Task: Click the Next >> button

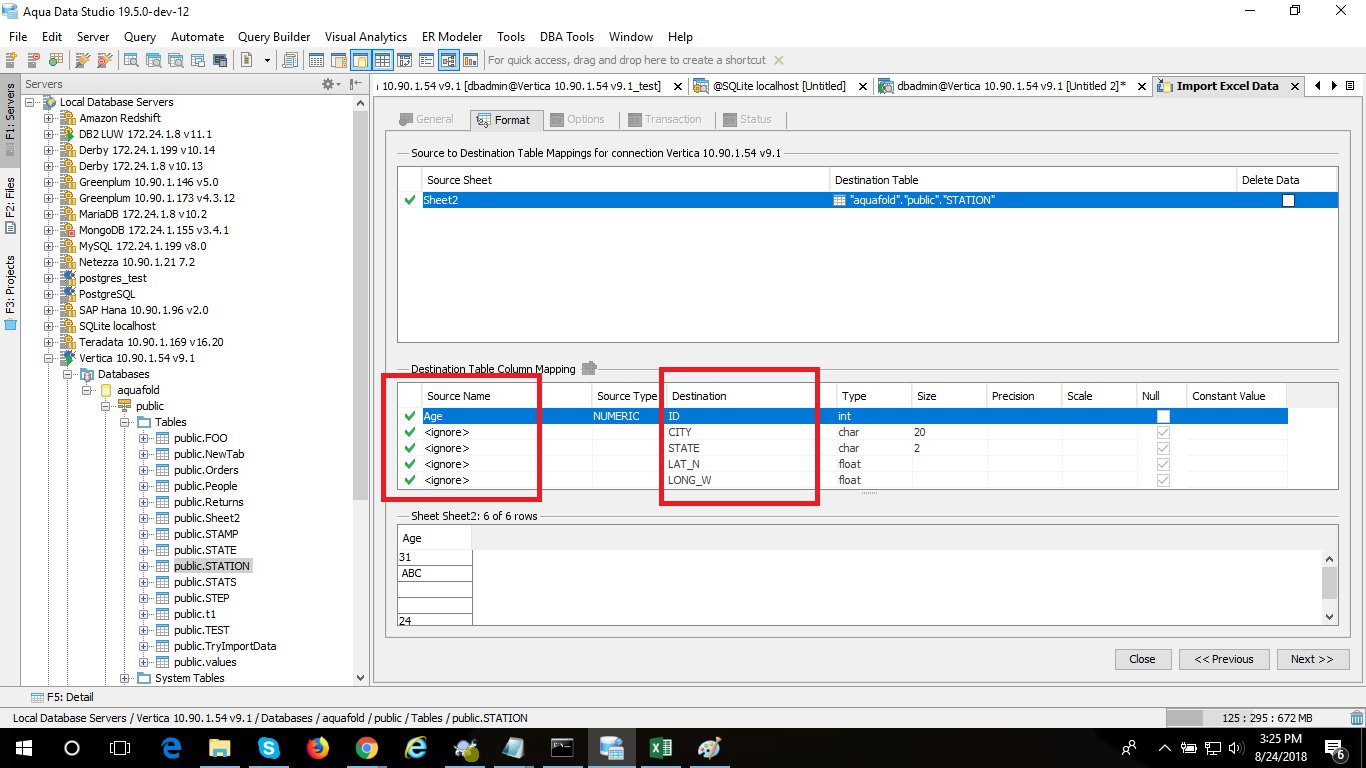Action: pyautogui.click(x=1312, y=659)
